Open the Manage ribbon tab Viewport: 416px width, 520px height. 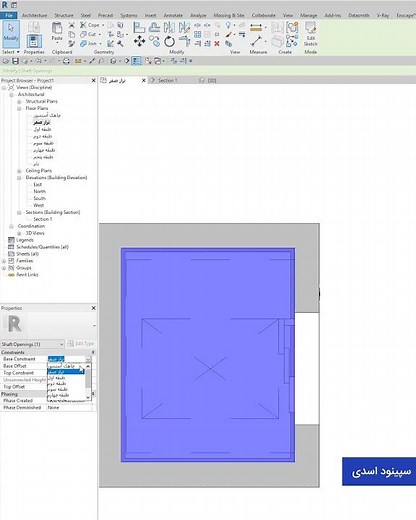point(308,15)
